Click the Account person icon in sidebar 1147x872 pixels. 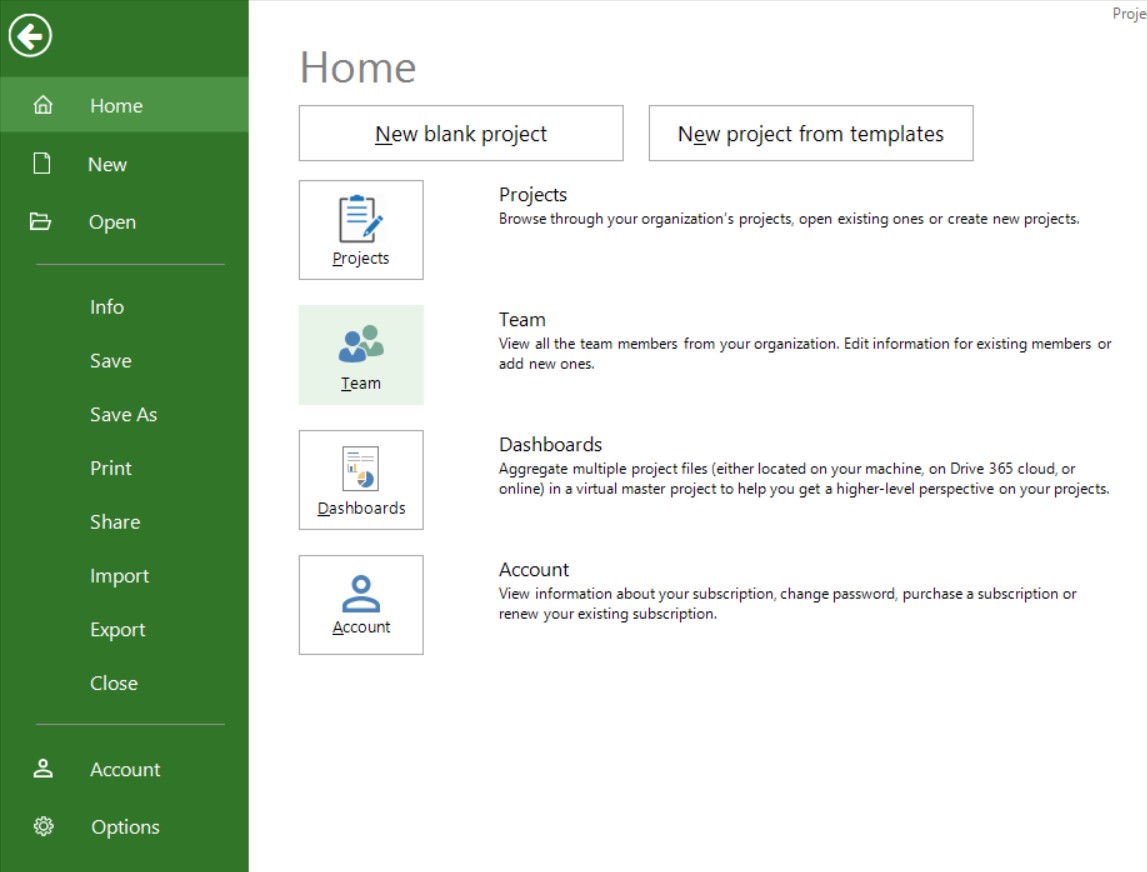(x=42, y=769)
